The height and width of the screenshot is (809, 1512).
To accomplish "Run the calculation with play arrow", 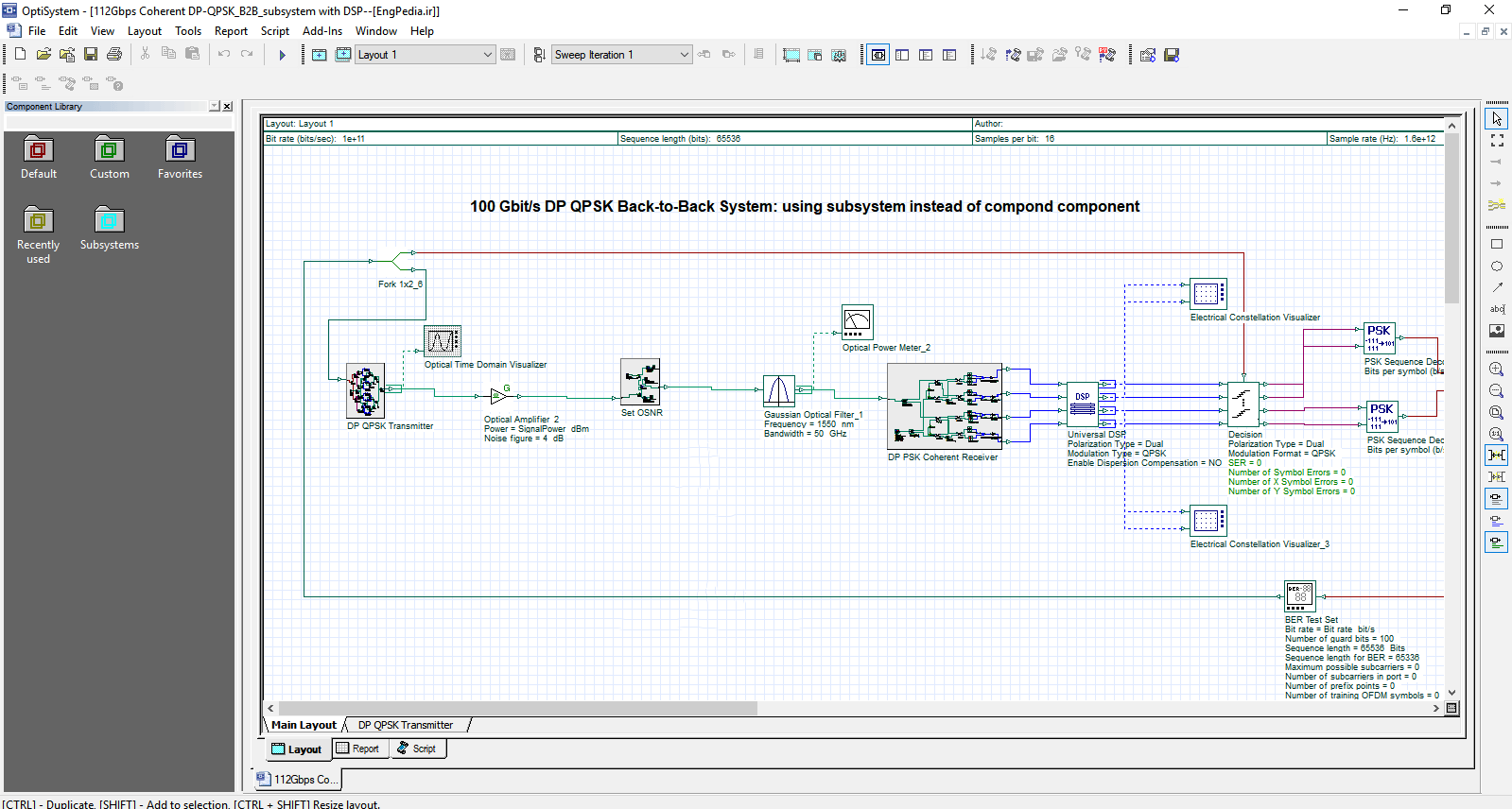I will [x=282, y=55].
